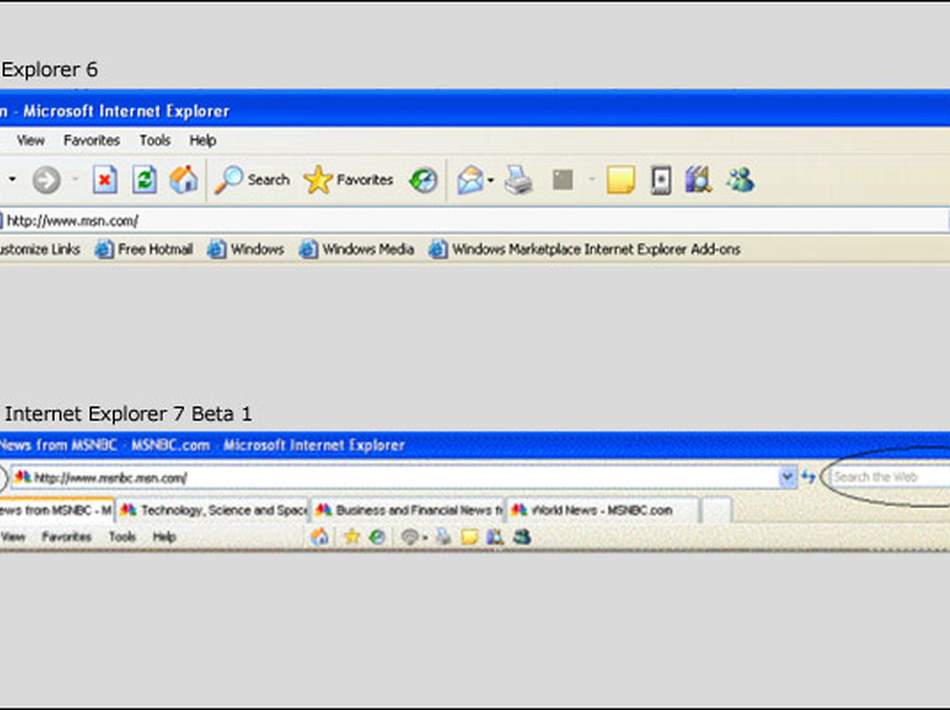This screenshot has height=710, width=950.
Task: Click the IE7 feeds icon
Action: (410, 537)
